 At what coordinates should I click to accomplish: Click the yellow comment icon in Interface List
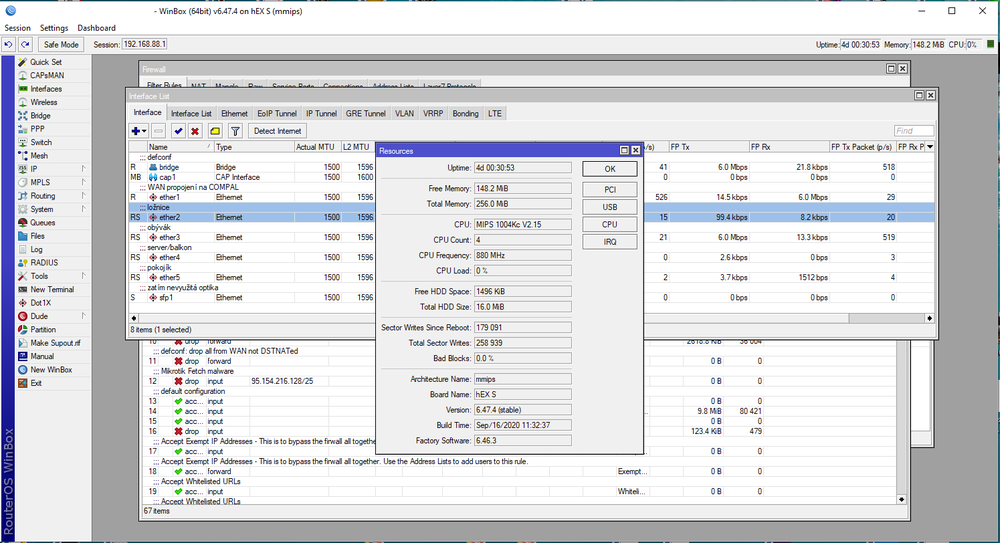coord(215,131)
